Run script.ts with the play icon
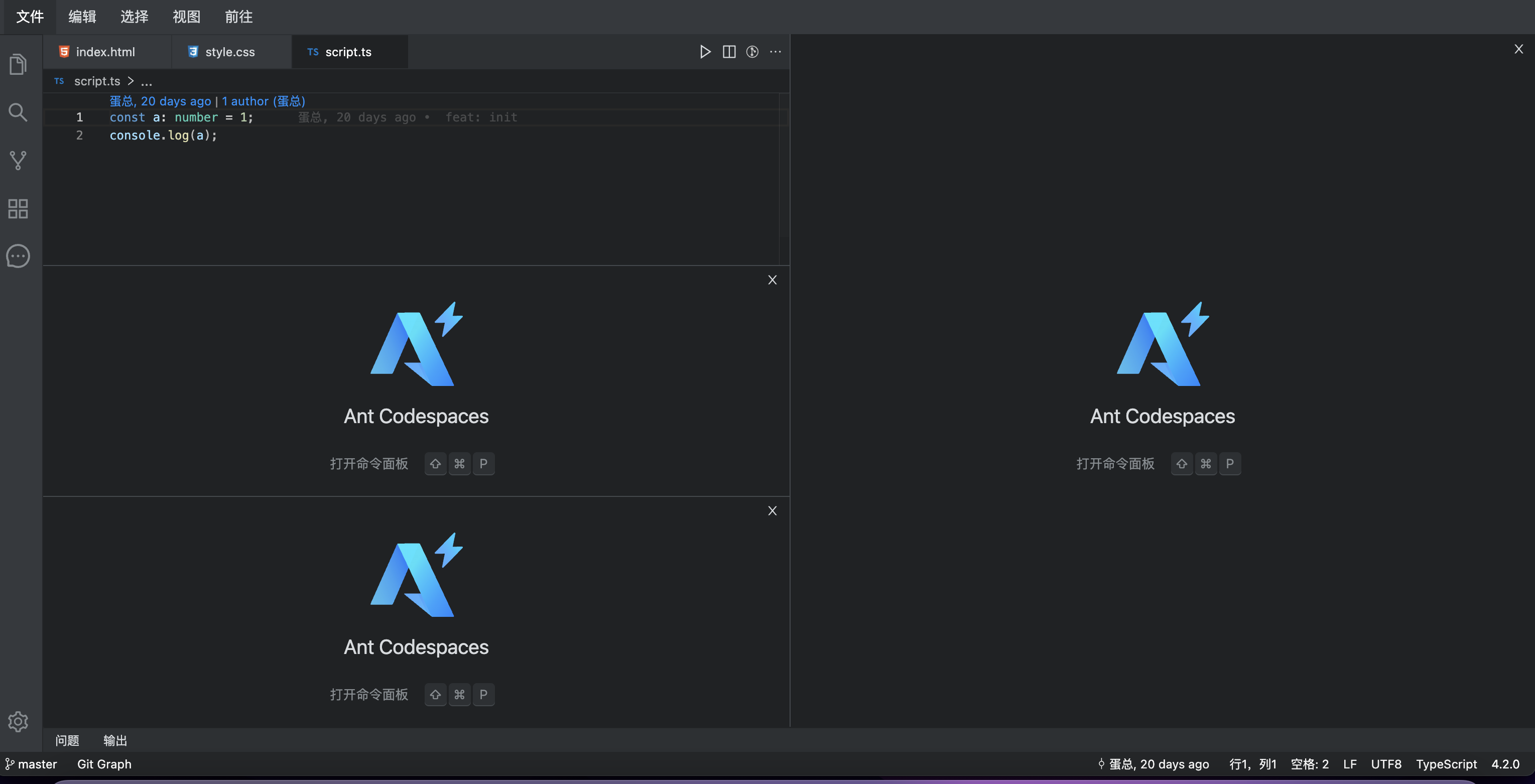The width and height of the screenshot is (1535, 784). tap(705, 52)
